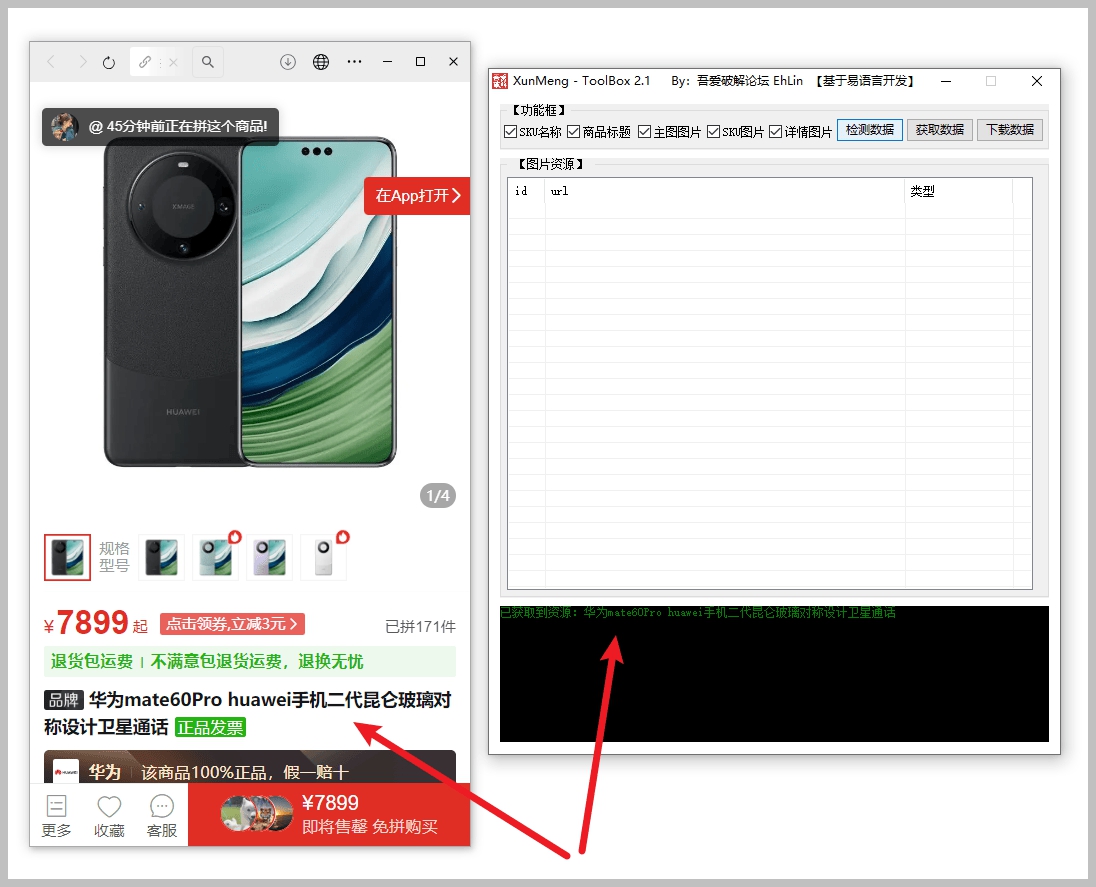Tap the 在App打开 red button

pos(417,196)
